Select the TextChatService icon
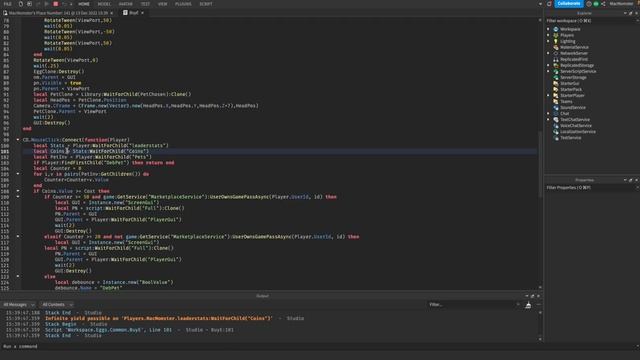The height and width of the screenshot is (360, 640). coord(556,120)
